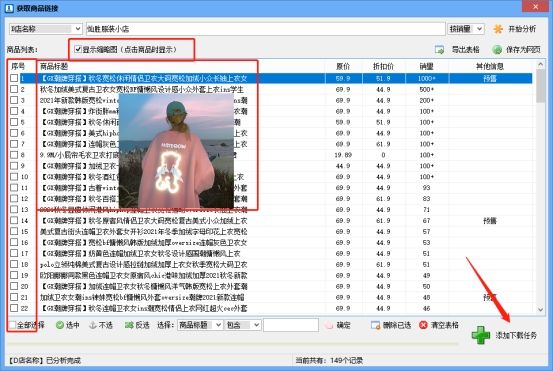
Task: Click the 导出表格 export icon
Action: coord(439,50)
